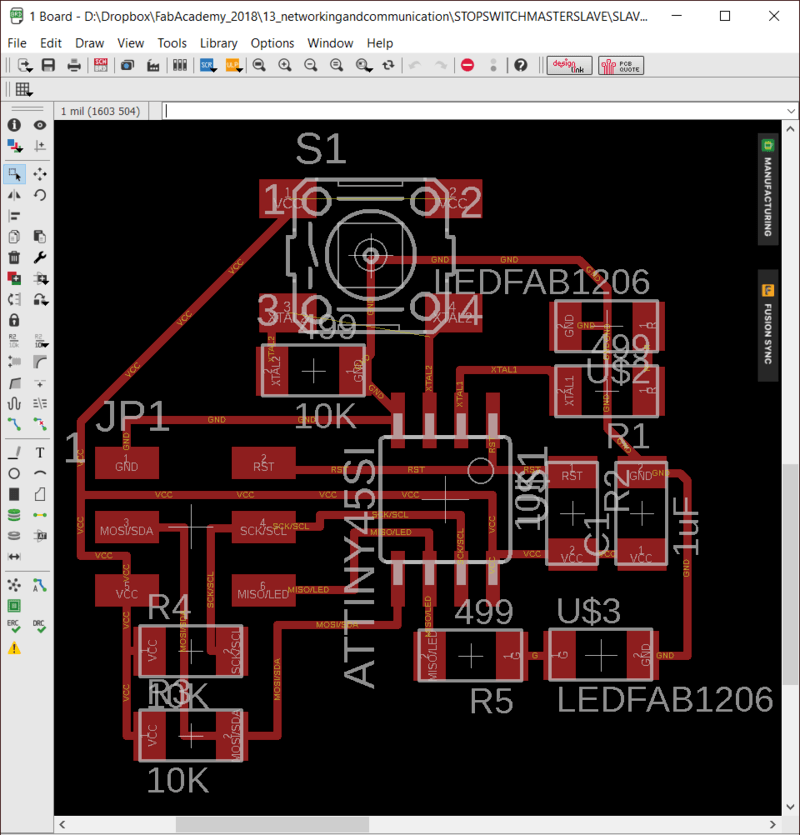Select the Route airwire tool
This screenshot has height=835, width=800.
click(x=14, y=424)
